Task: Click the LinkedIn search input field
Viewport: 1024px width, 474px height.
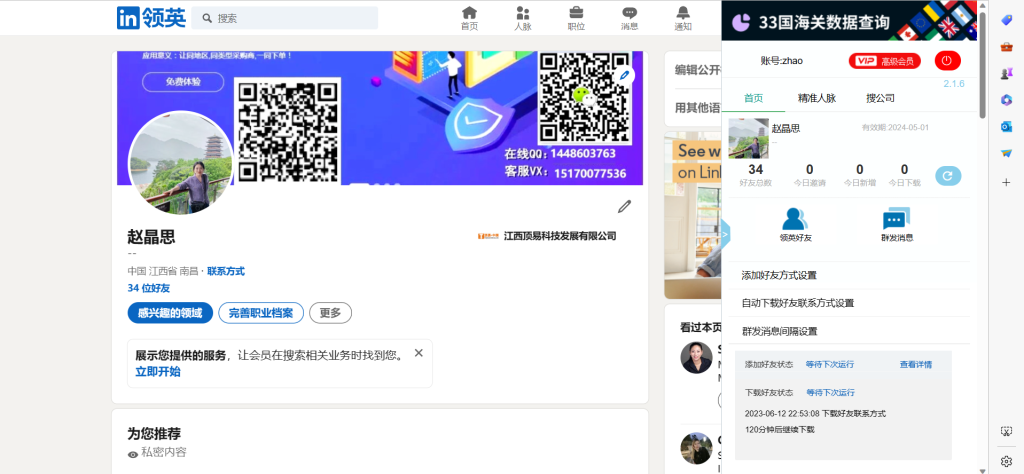Action: [285, 18]
